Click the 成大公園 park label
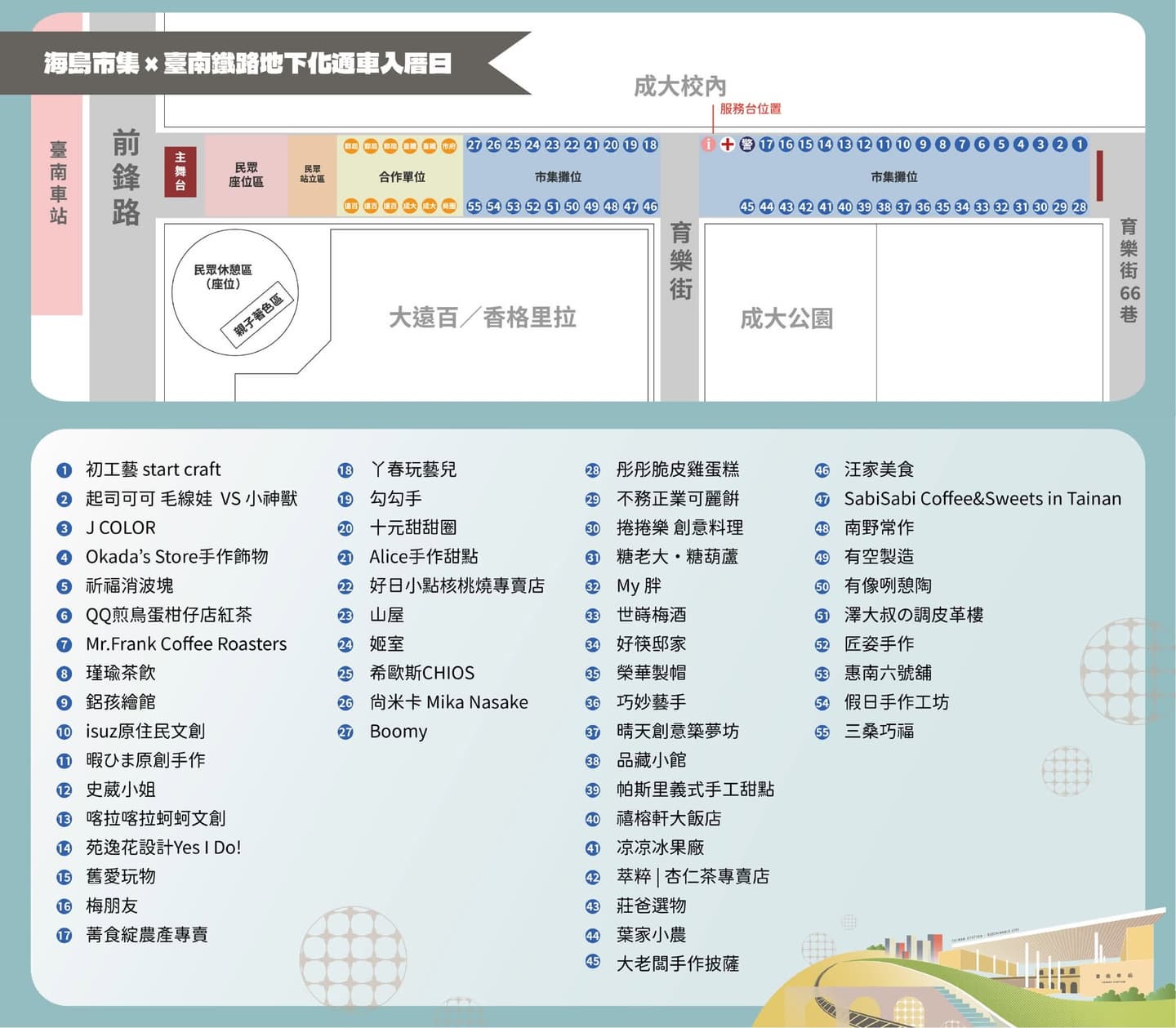The width and height of the screenshot is (1176, 1028). (786, 318)
